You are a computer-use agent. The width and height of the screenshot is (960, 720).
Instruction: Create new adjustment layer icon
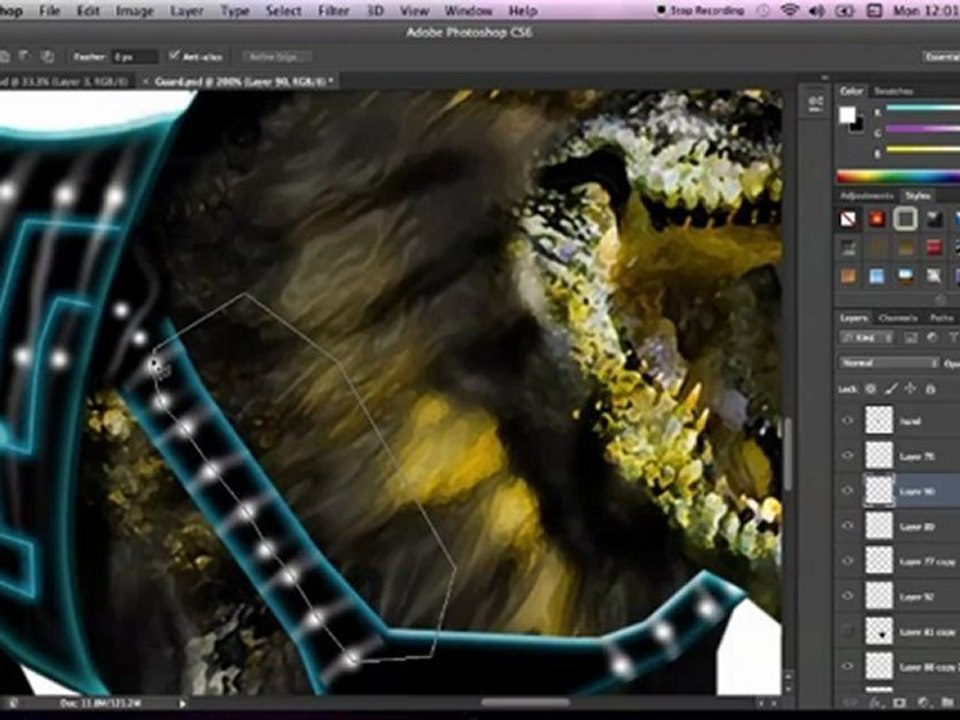(923, 703)
